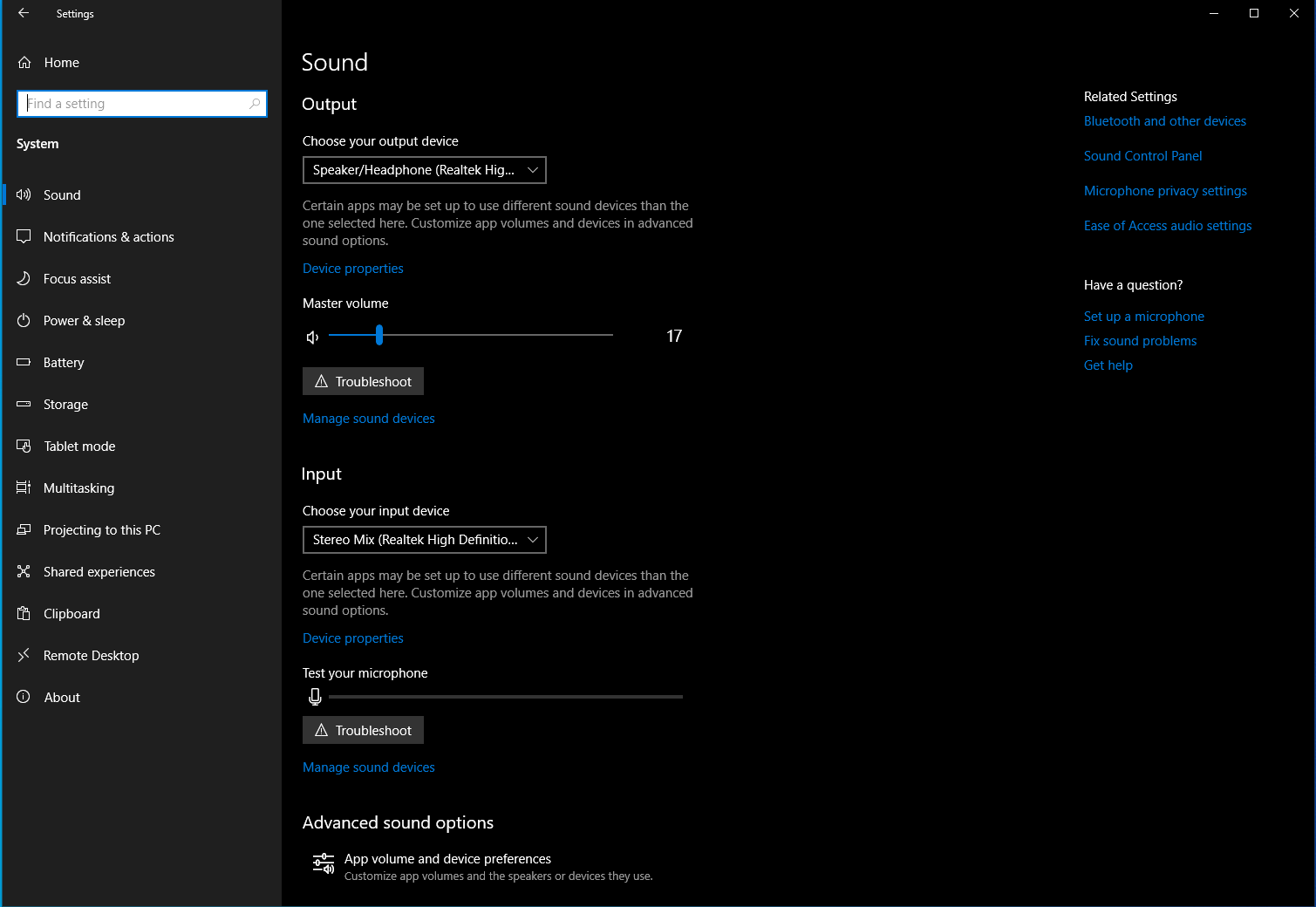Click the back arrow in Settings header
The width and height of the screenshot is (1316, 907).
[24, 13]
